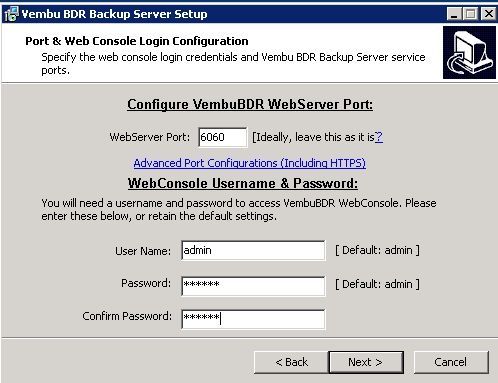The image size is (498, 383).
Task: Open Advanced Port Configurations (Including HTTPS) link
Action: 250,163
